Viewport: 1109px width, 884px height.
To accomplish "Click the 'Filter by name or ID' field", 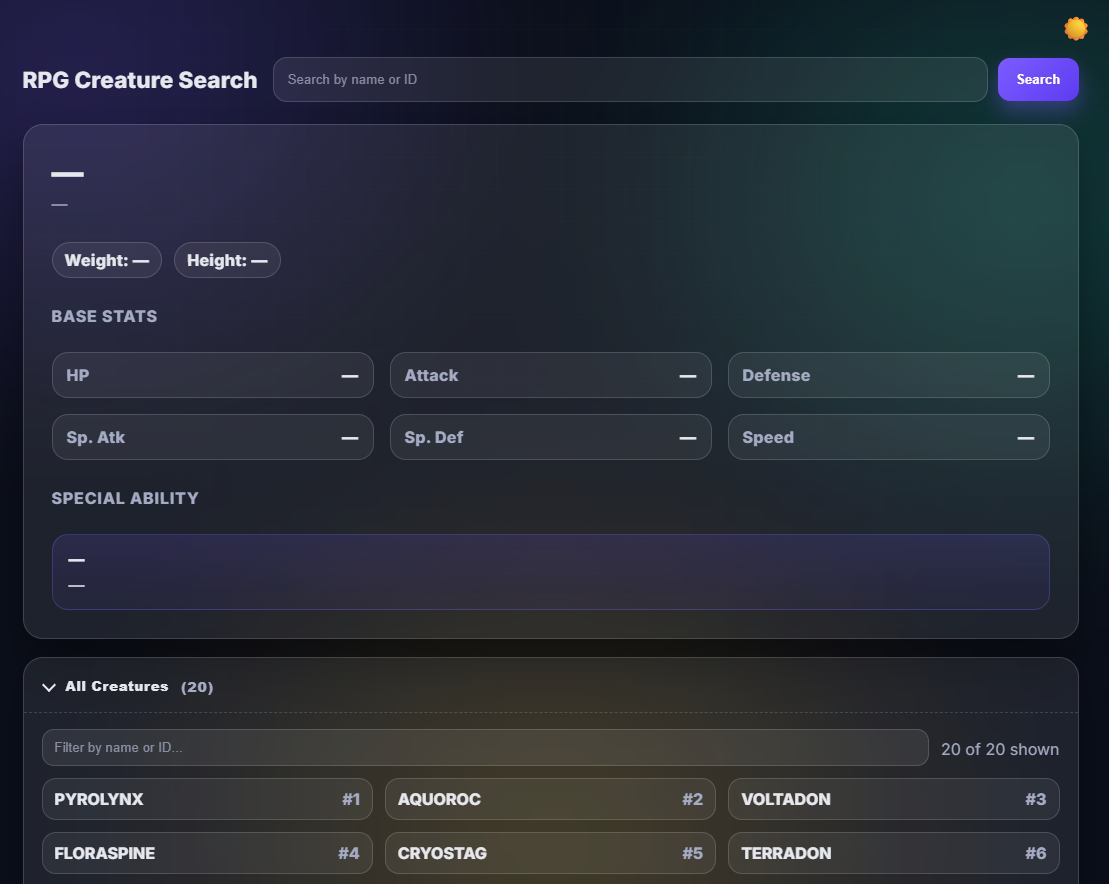I will tap(485, 747).
